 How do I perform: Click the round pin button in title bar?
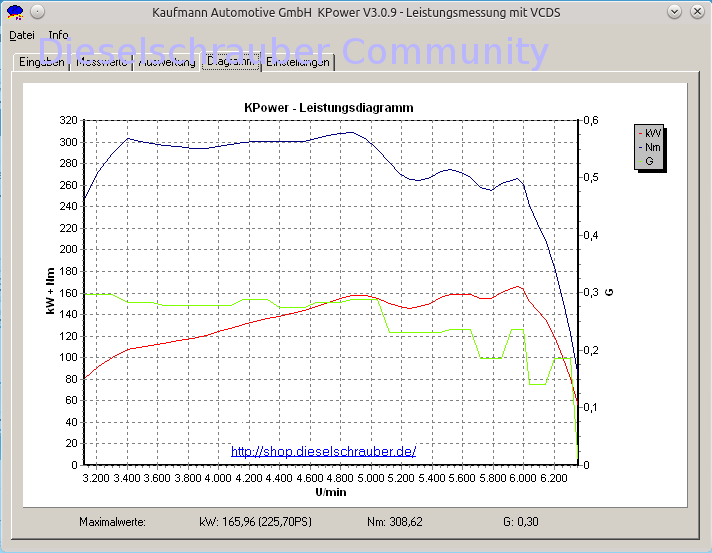pyautogui.click(x=38, y=12)
